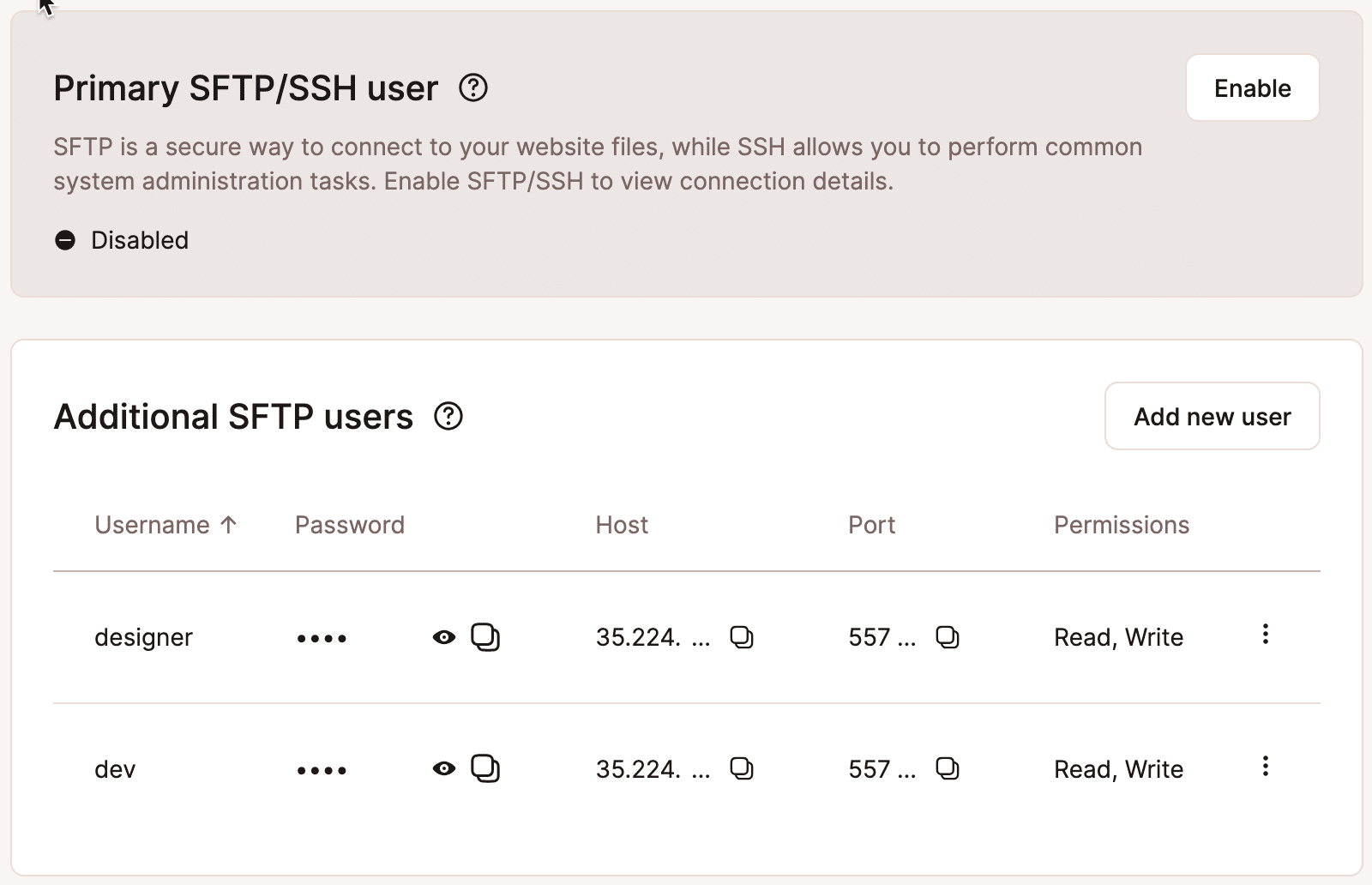
Task: Toggle Username column sort order
Action: [x=166, y=525]
